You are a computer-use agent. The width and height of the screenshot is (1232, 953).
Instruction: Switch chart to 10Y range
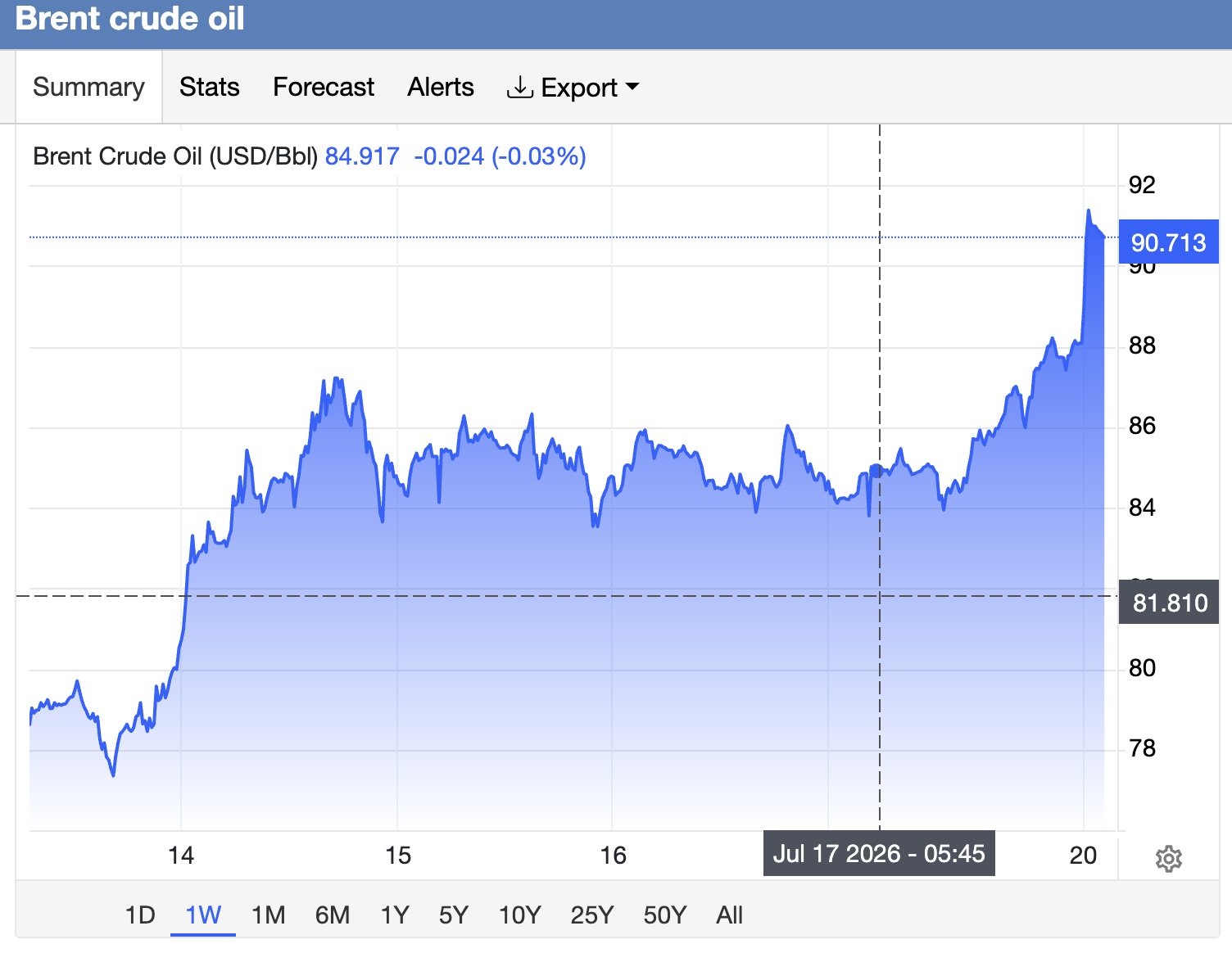tap(519, 915)
